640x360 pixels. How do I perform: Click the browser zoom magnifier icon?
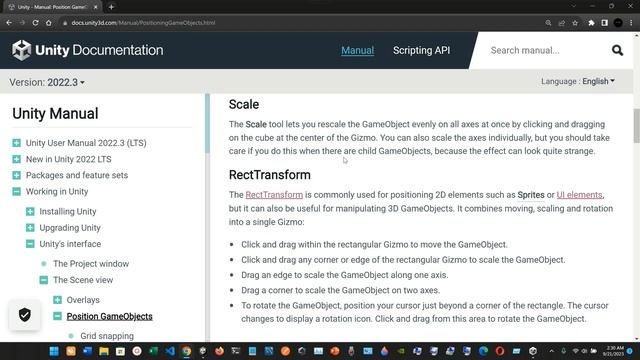[x=548, y=23]
